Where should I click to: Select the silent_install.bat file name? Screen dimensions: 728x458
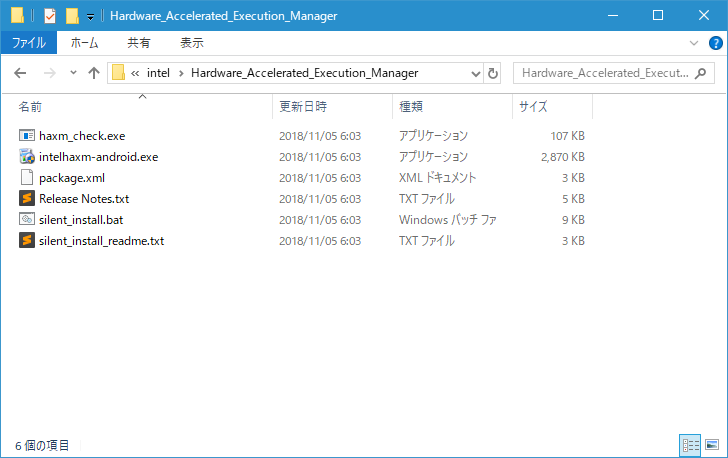[x=81, y=219]
